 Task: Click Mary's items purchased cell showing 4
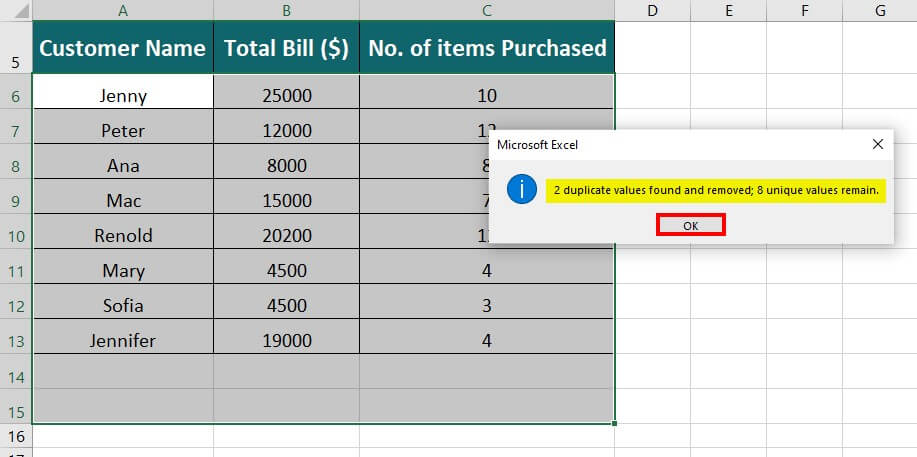[487, 267]
